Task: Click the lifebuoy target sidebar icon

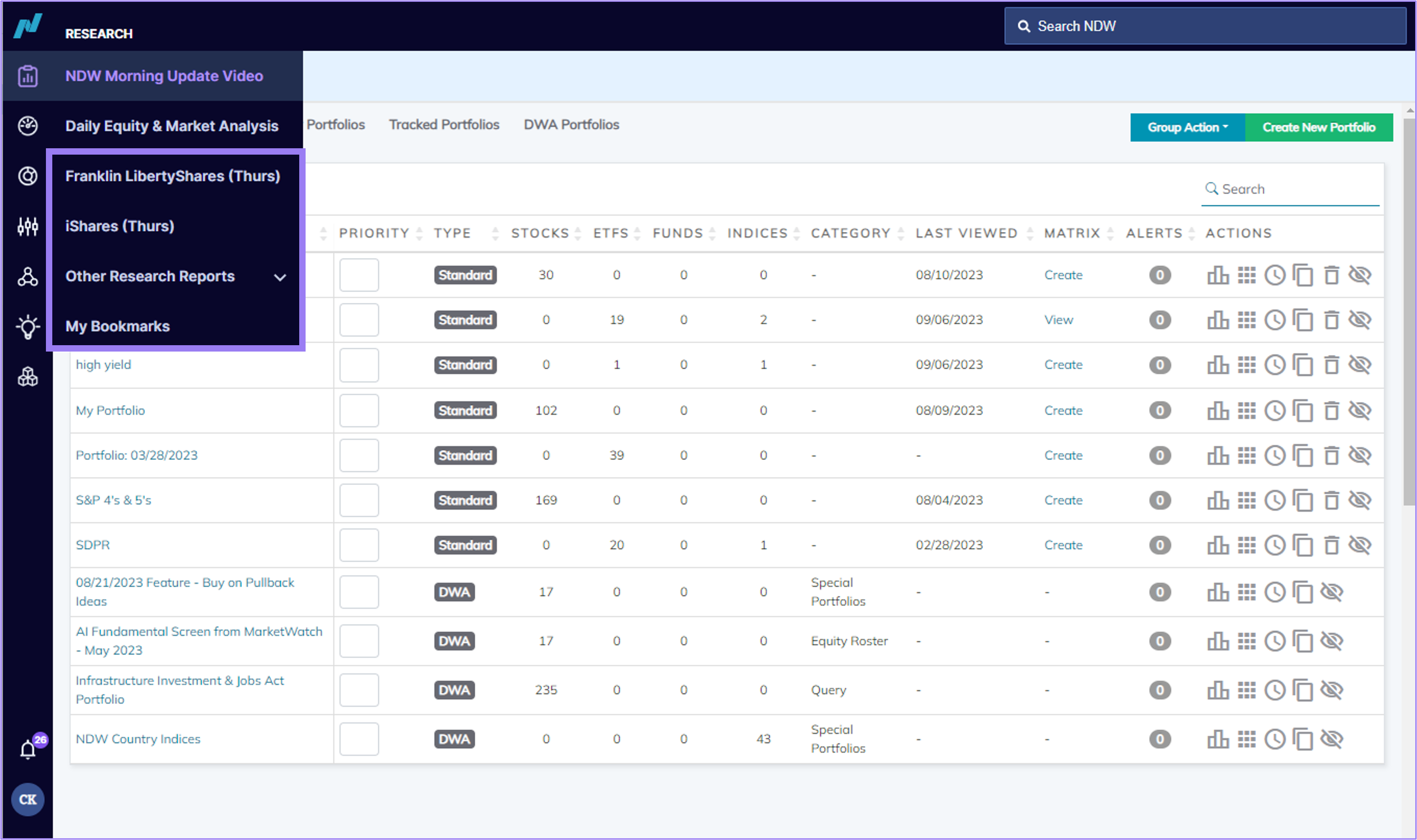Action: click(28, 176)
